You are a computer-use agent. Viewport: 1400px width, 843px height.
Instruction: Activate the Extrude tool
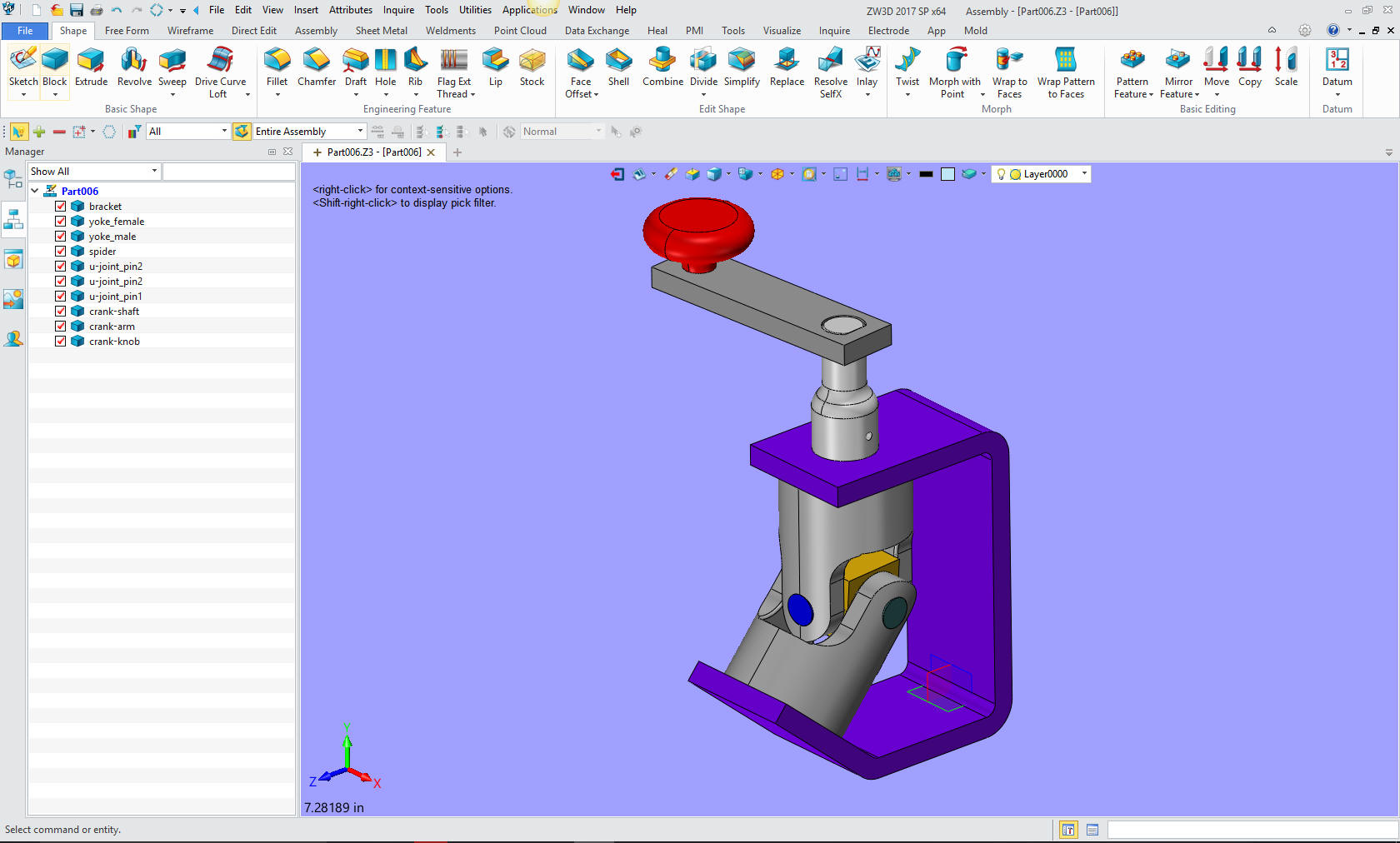91,67
